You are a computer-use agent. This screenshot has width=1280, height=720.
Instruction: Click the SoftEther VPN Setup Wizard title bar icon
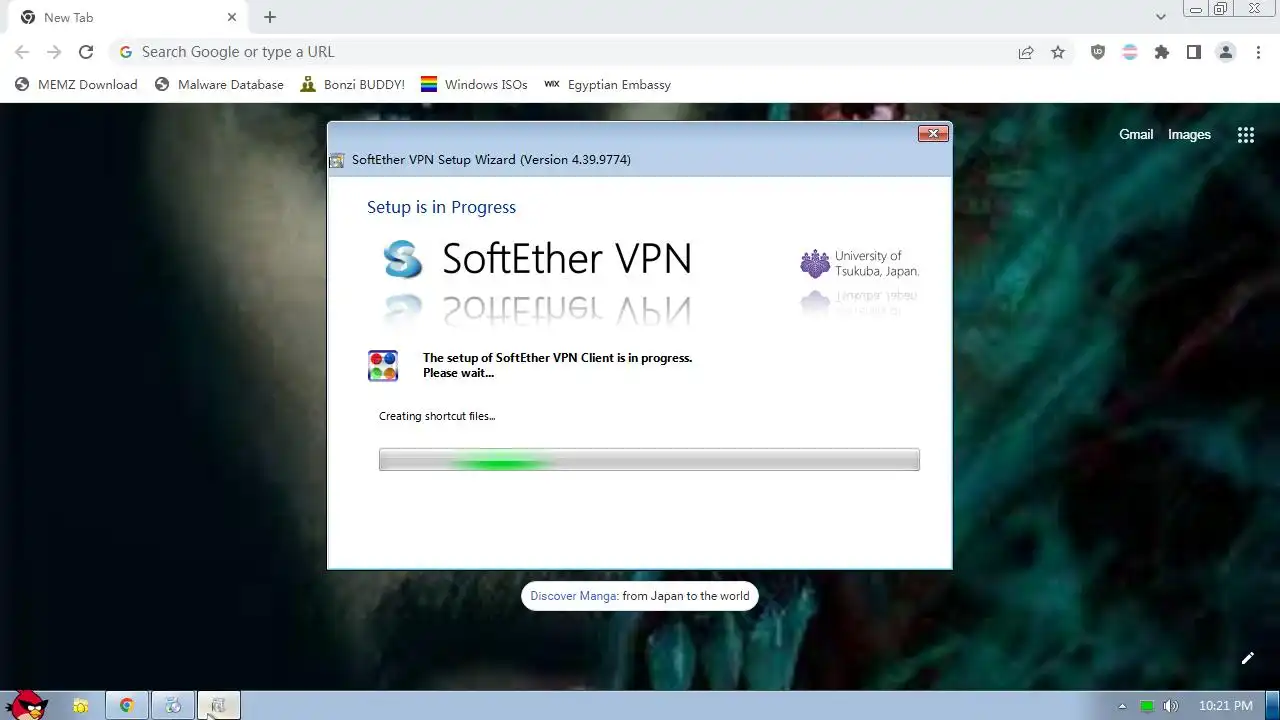pos(337,160)
